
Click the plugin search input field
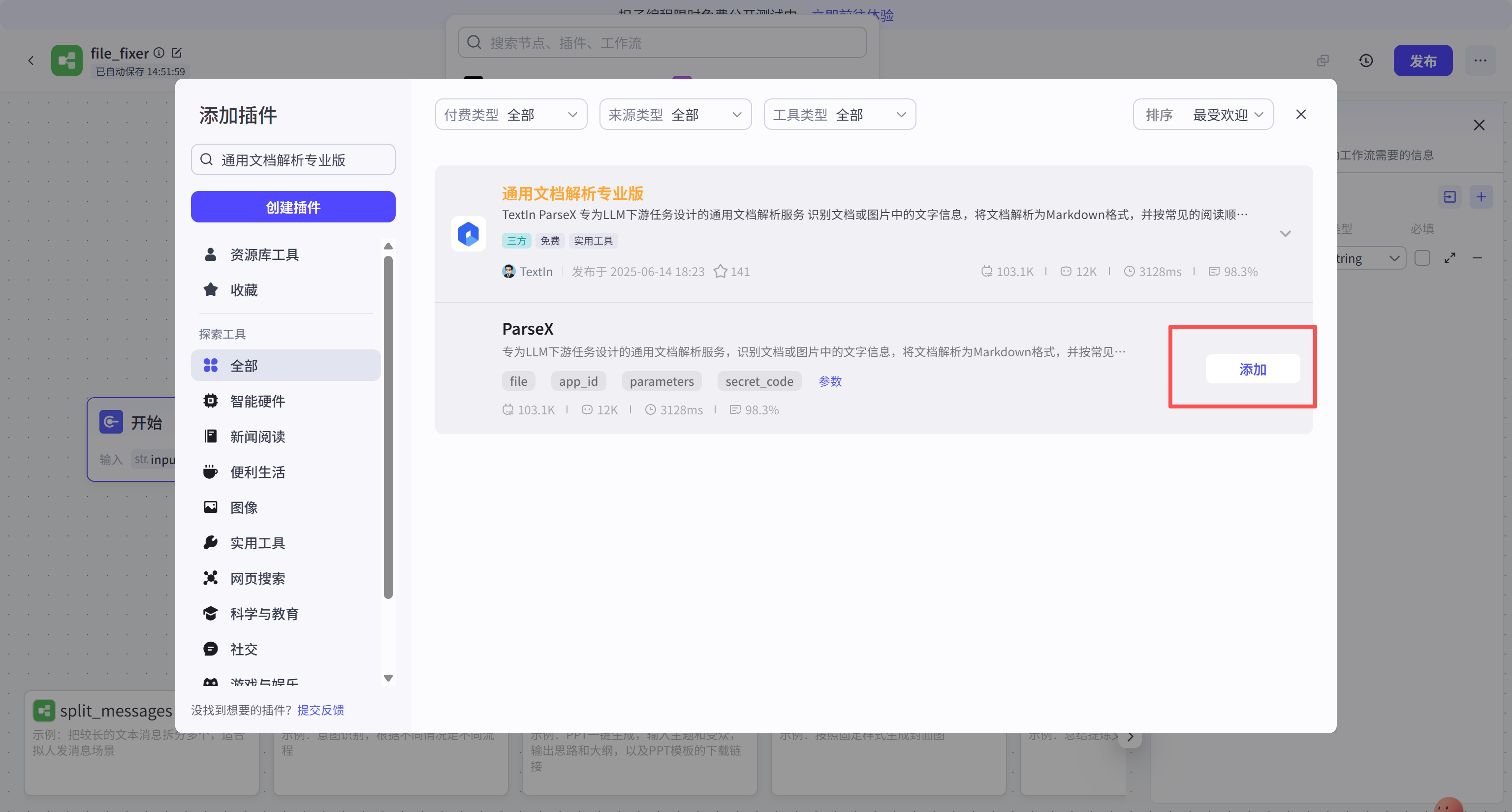pyautogui.click(x=293, y=159)
